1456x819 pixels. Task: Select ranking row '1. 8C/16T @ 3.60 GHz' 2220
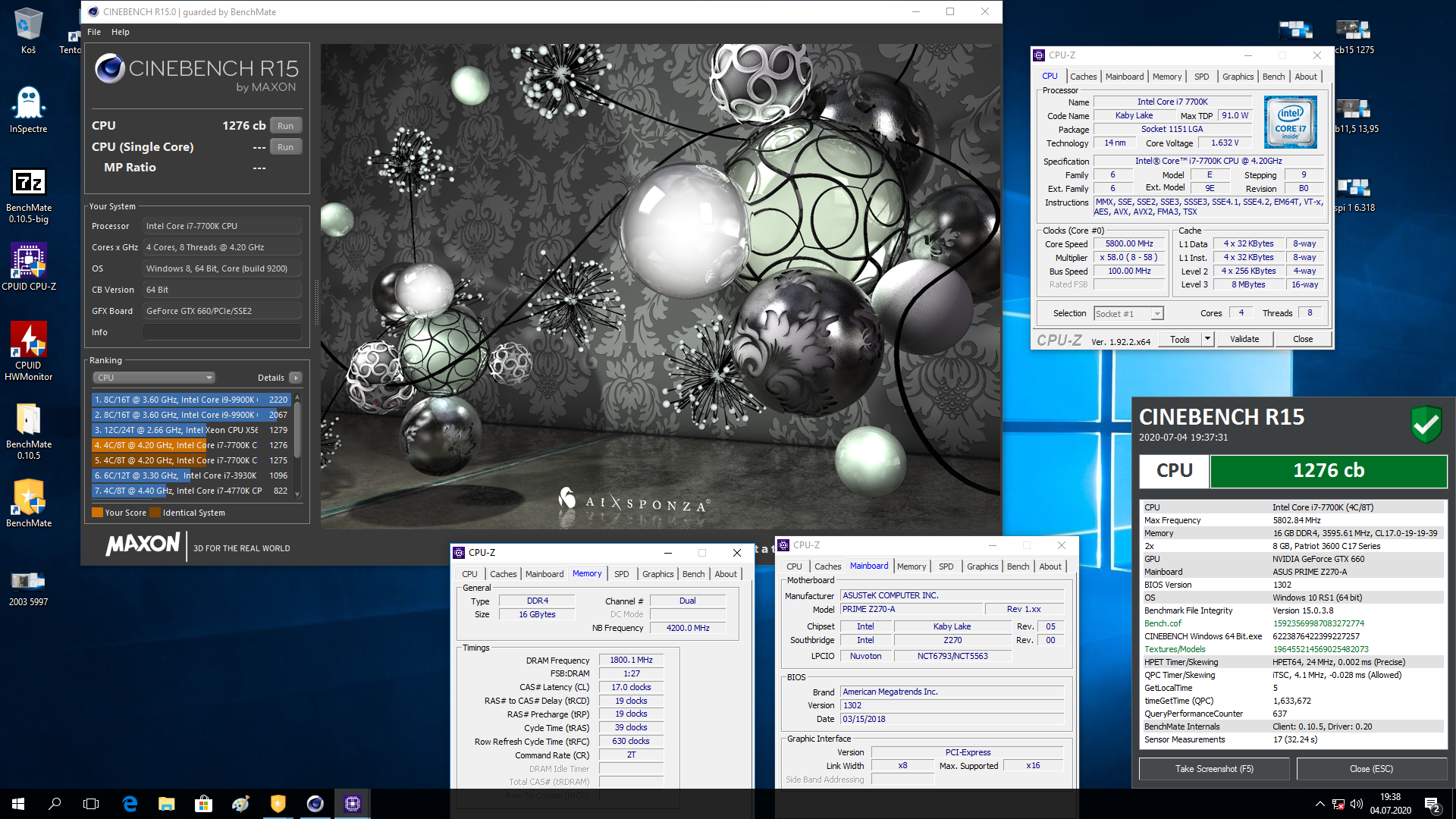click(x=191, y=400)
